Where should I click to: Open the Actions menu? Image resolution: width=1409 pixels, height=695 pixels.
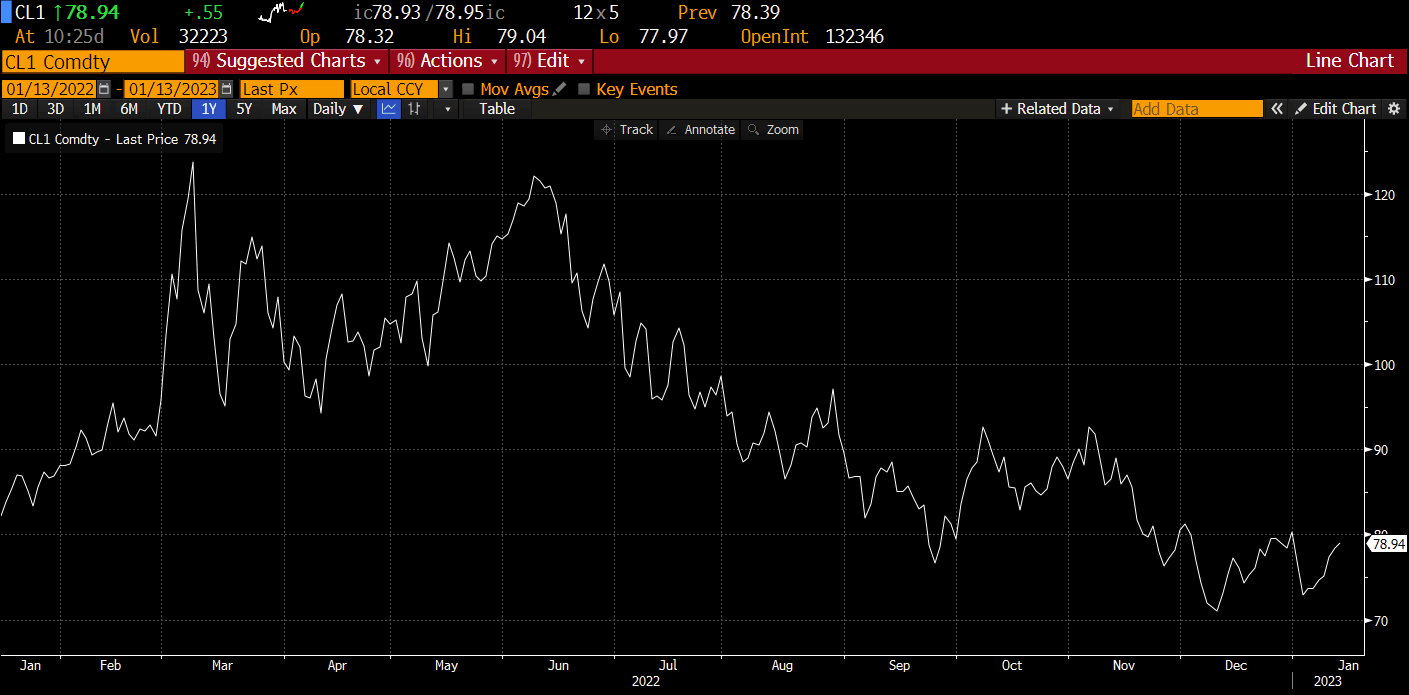446,60
